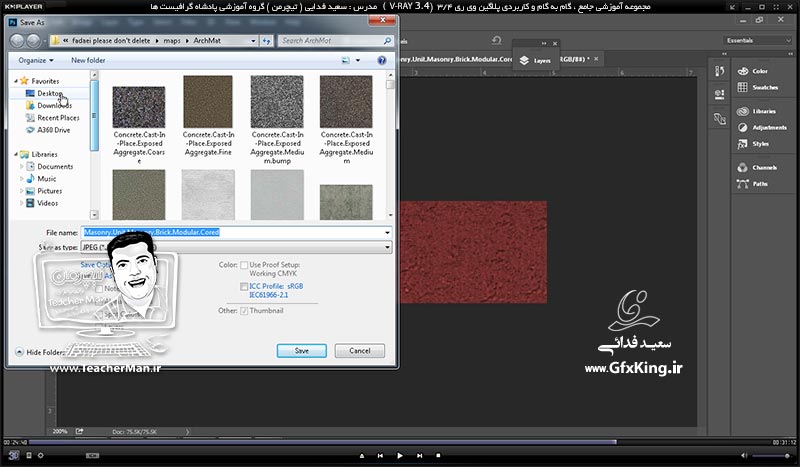Open the Clone Source panel icon

click(719, 118)
